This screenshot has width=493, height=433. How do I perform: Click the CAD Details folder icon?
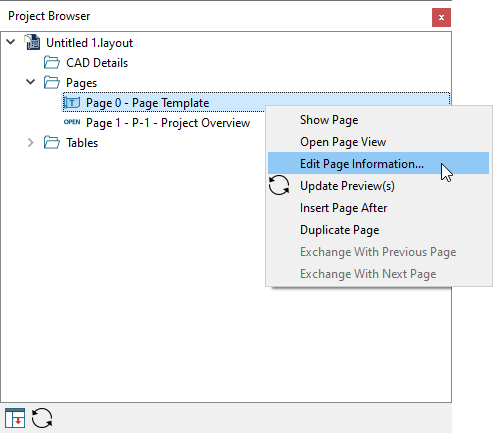click(52, 63)
